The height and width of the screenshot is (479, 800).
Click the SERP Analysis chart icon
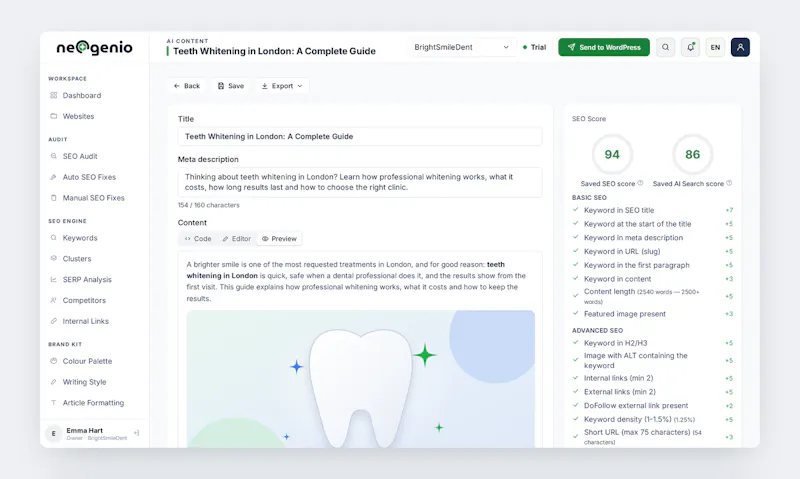pyautogui.click(x=54, y=280)
